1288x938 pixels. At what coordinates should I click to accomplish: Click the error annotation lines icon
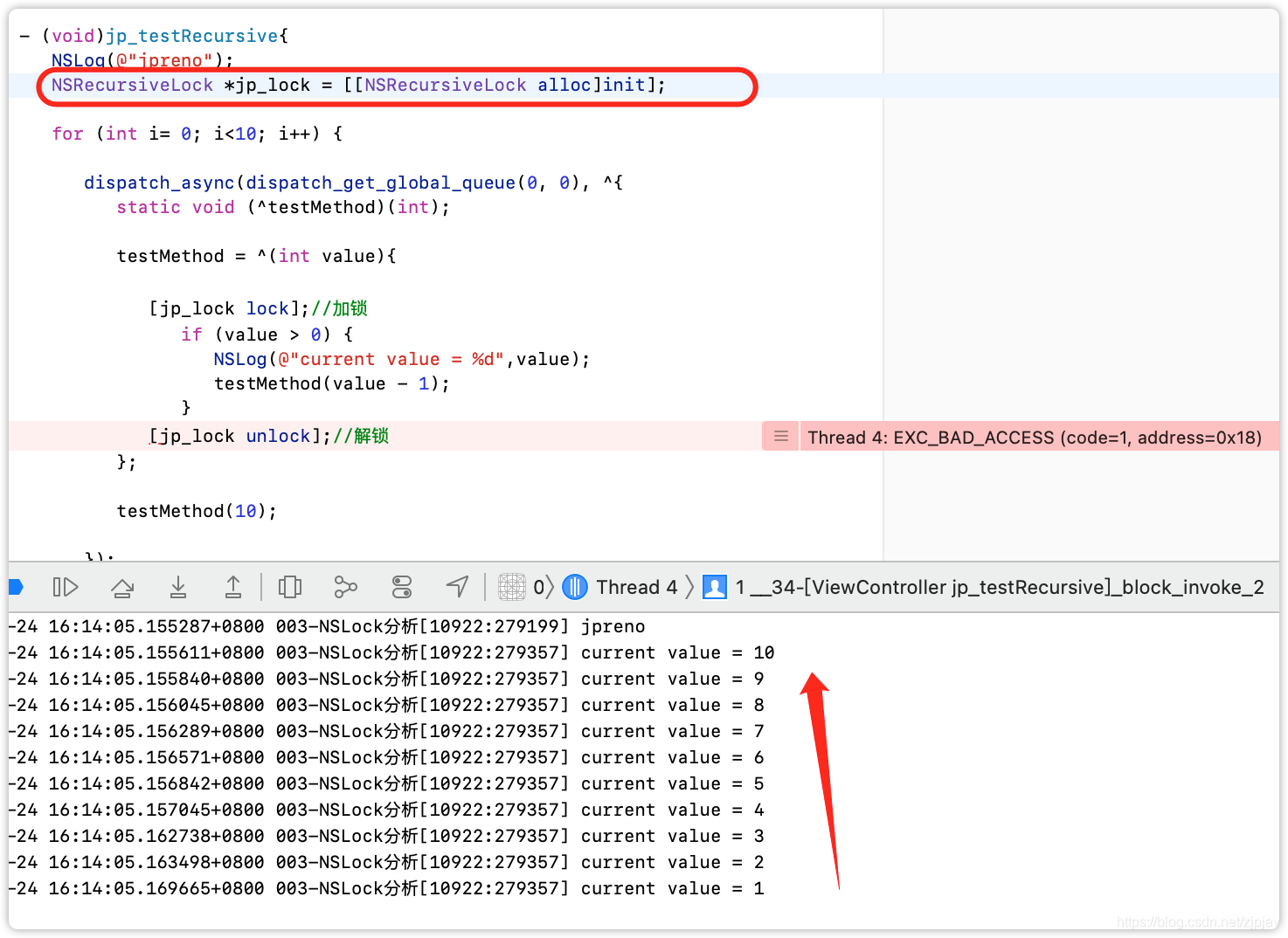781,436
